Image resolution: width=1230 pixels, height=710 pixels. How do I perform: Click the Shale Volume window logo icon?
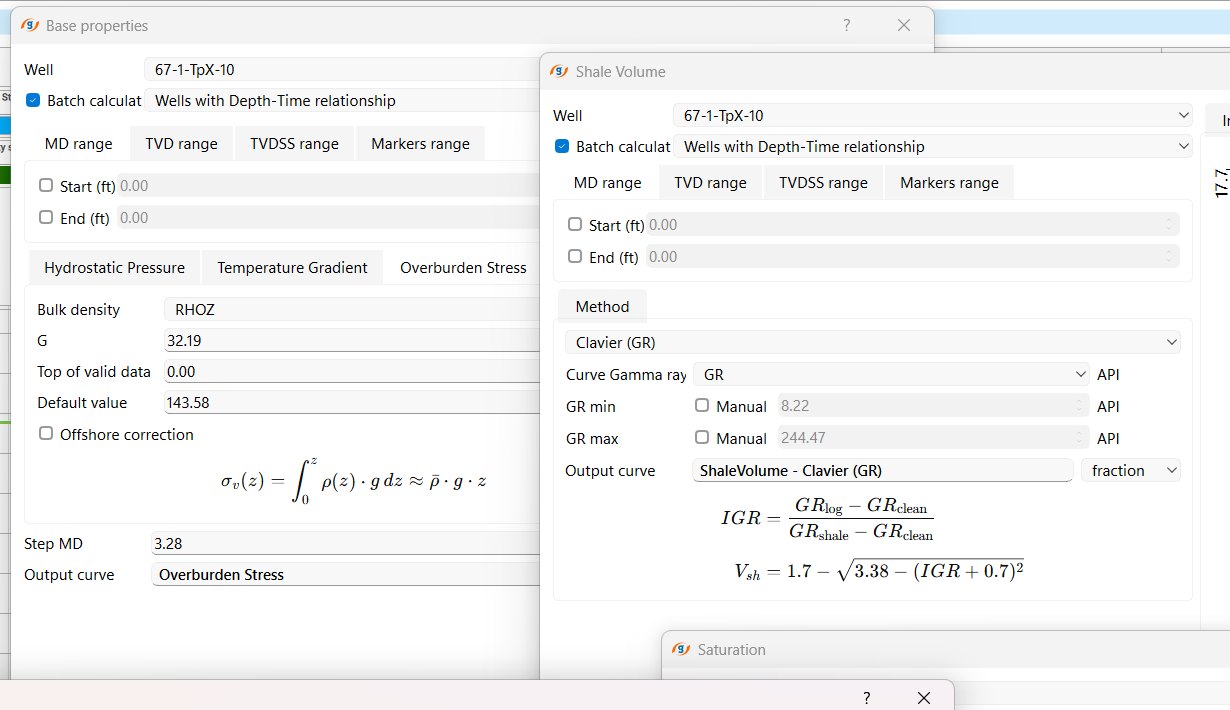(559, 72)
